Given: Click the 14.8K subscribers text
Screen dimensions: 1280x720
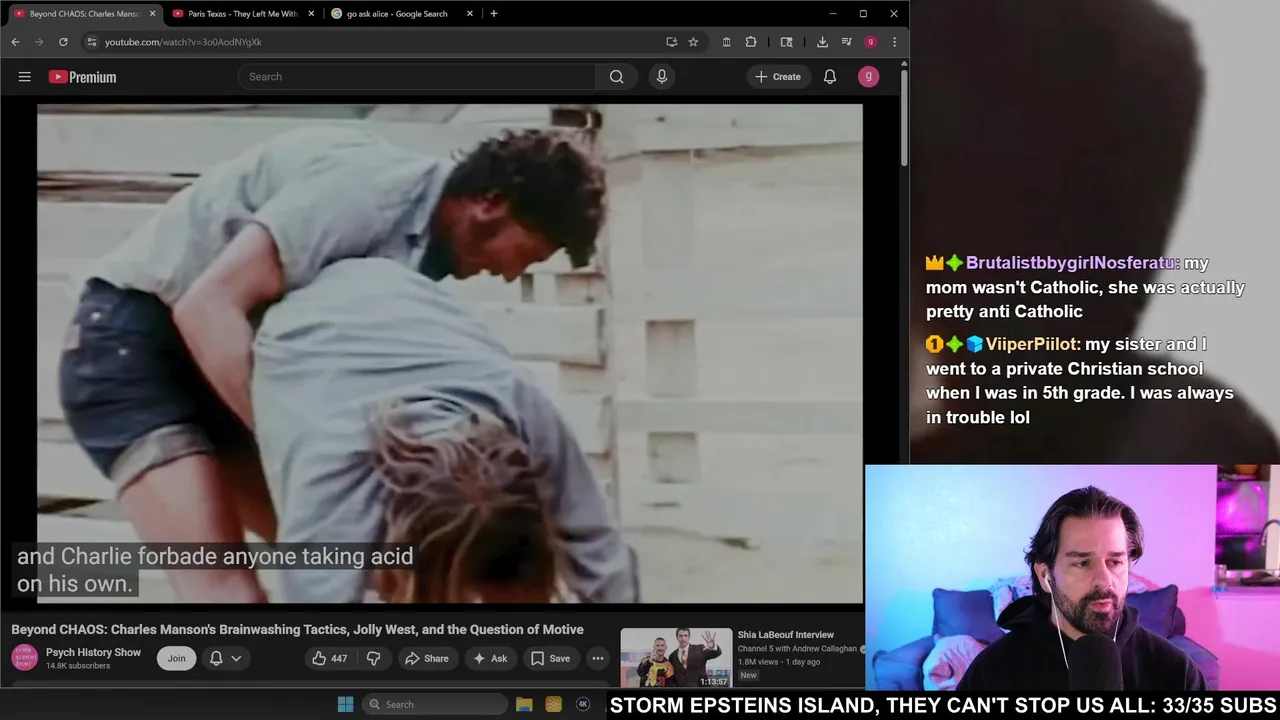Looking at the screenshot, I should 77,666.
